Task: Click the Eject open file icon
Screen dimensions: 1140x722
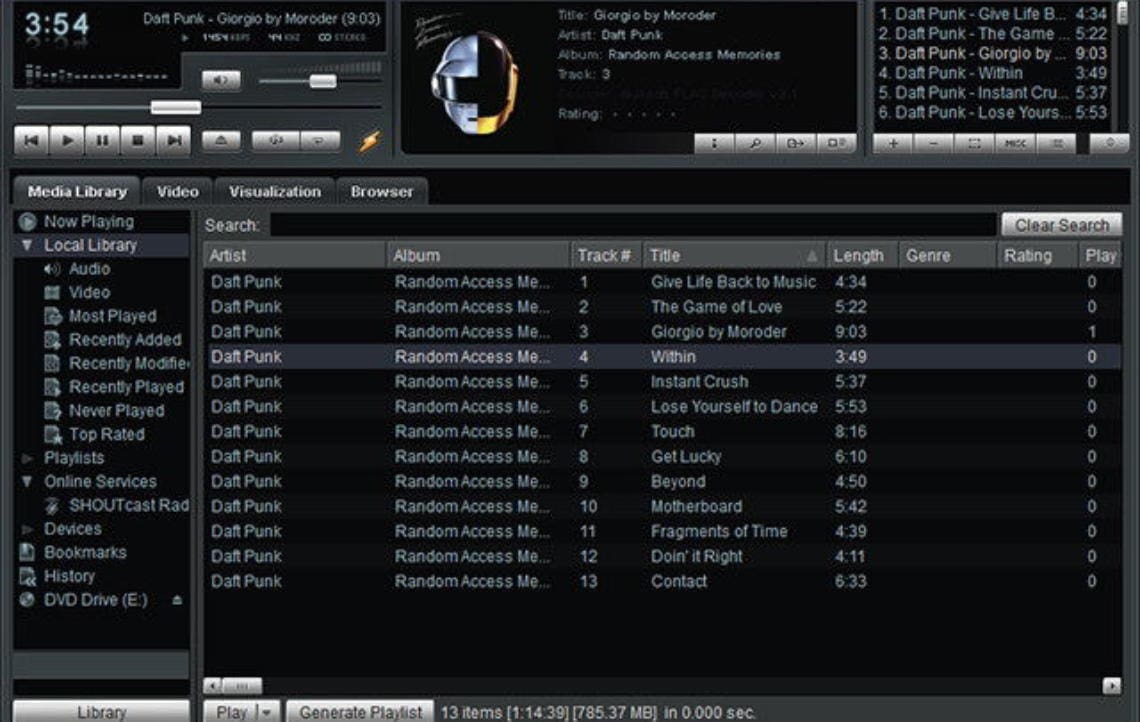Action: click(221, 141)
